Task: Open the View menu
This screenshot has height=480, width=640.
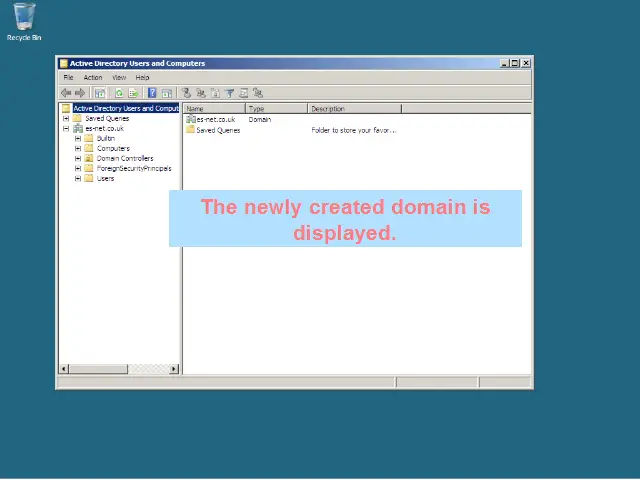Action: coord(119,78)
